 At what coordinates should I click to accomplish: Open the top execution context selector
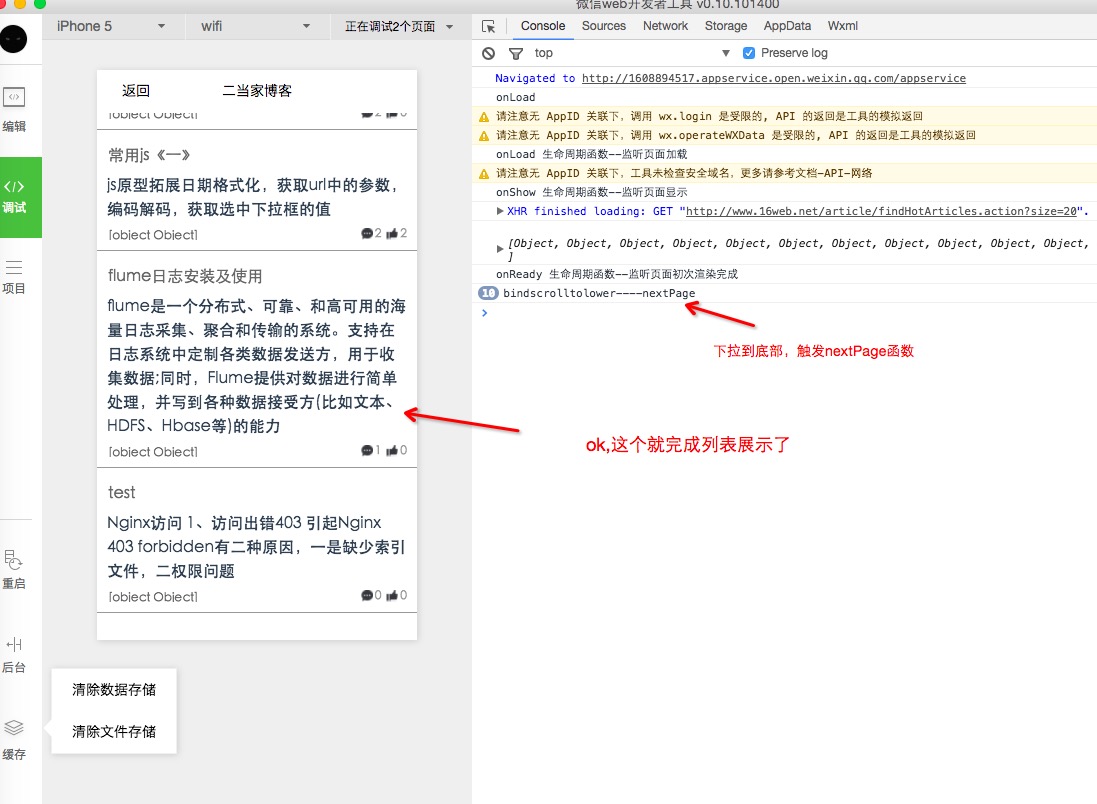[632, 53]
